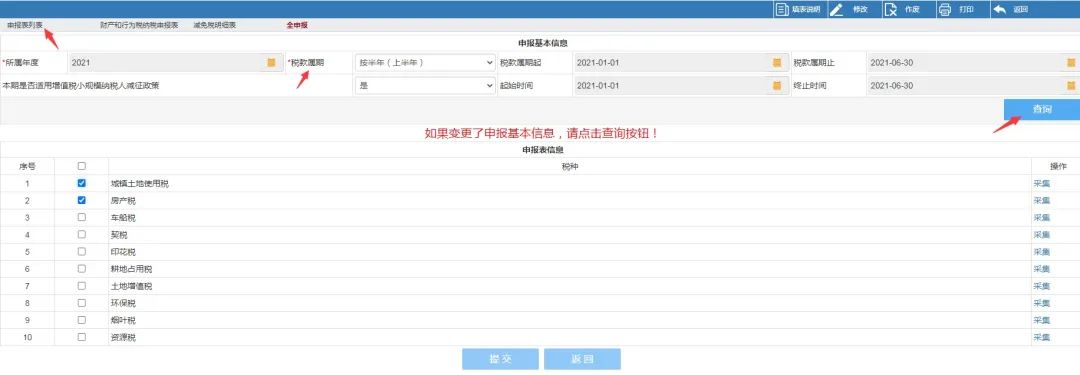Open calendar icon for 终止时间 field

click(x=1071, y=85)
